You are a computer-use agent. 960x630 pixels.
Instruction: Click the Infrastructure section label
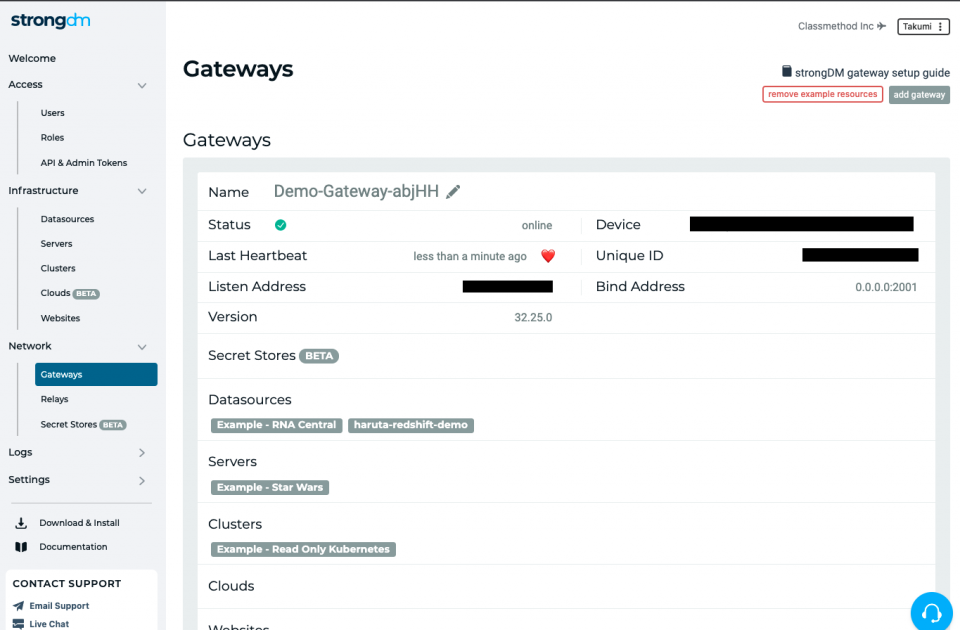coord(43,190)
